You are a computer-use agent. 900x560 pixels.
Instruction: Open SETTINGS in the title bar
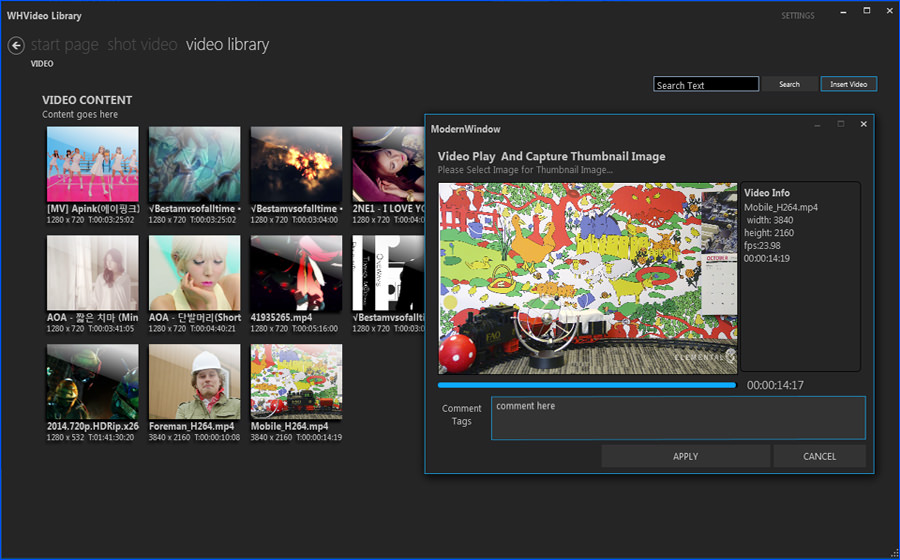tap(797, 15)
